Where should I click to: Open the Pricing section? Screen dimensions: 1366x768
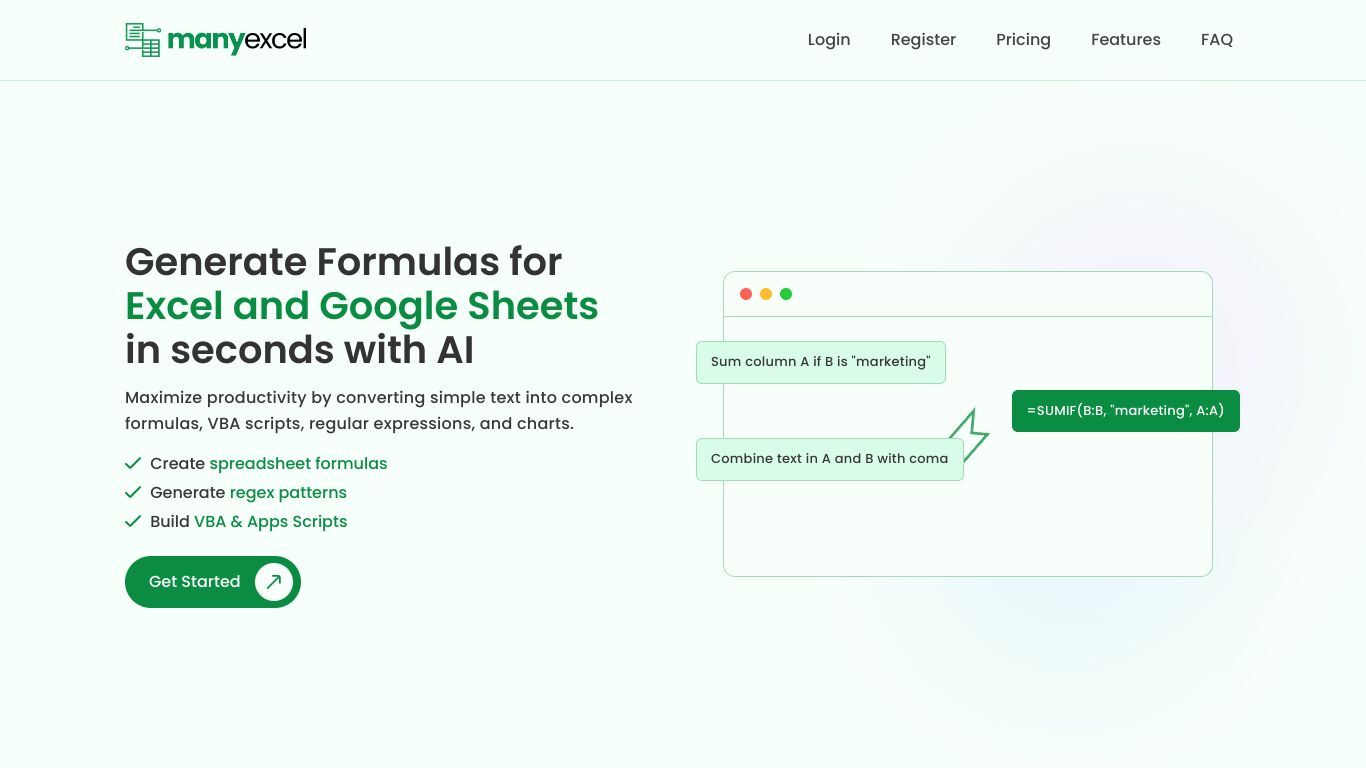click(x=1023, y=40)
